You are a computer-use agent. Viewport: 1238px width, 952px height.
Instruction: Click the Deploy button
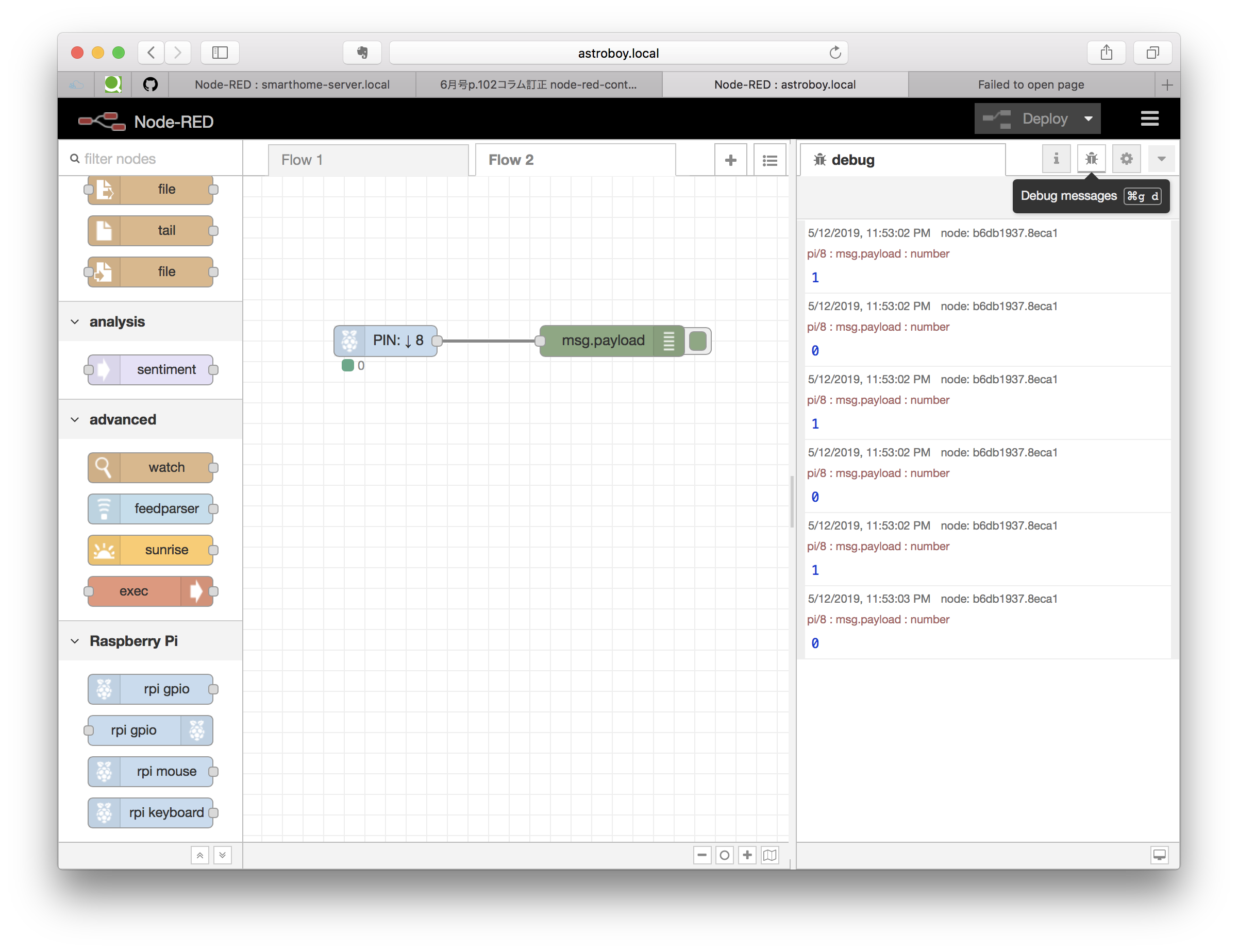[1038, 118]
